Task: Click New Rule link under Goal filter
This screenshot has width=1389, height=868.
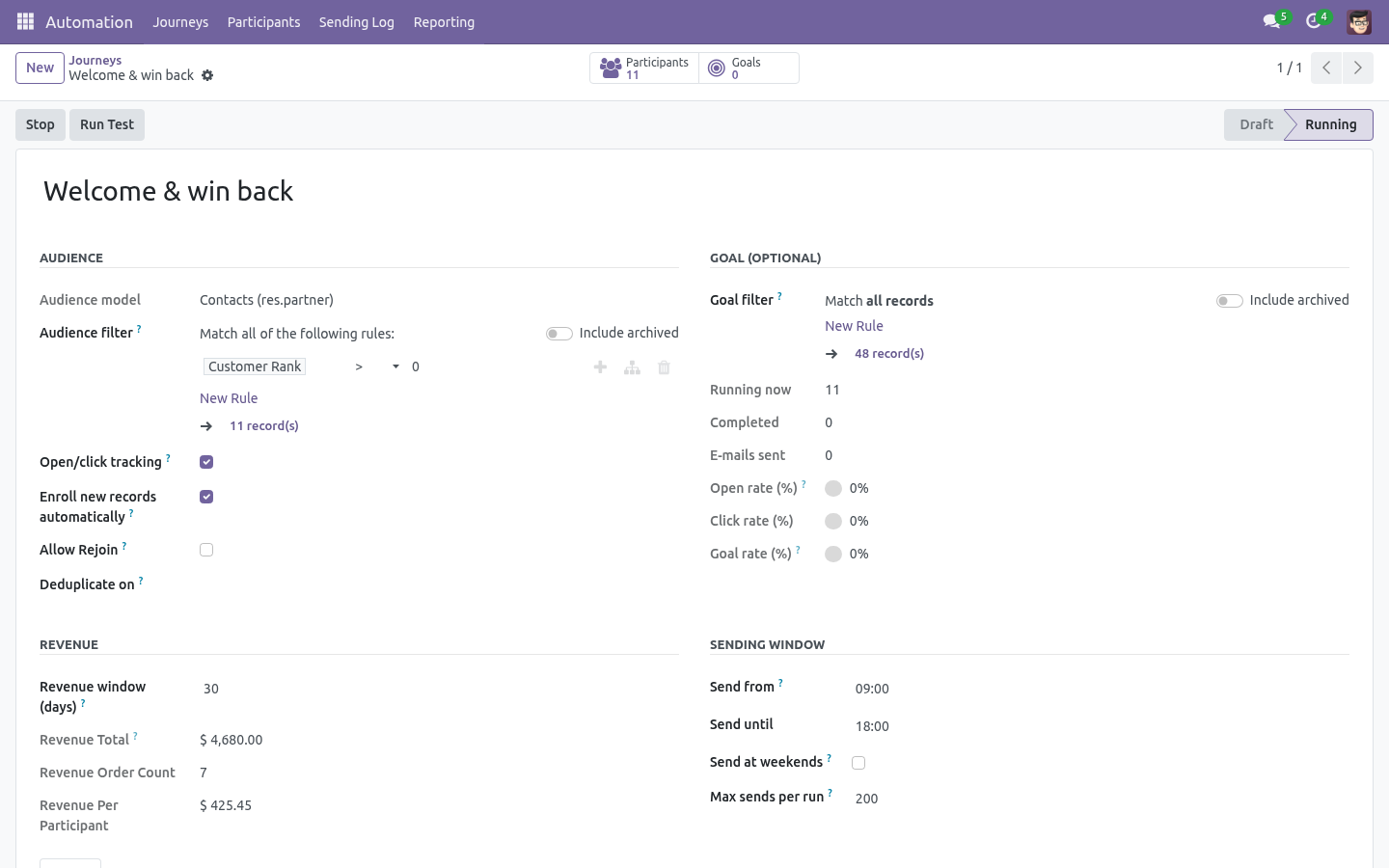Action: [854, 326]
